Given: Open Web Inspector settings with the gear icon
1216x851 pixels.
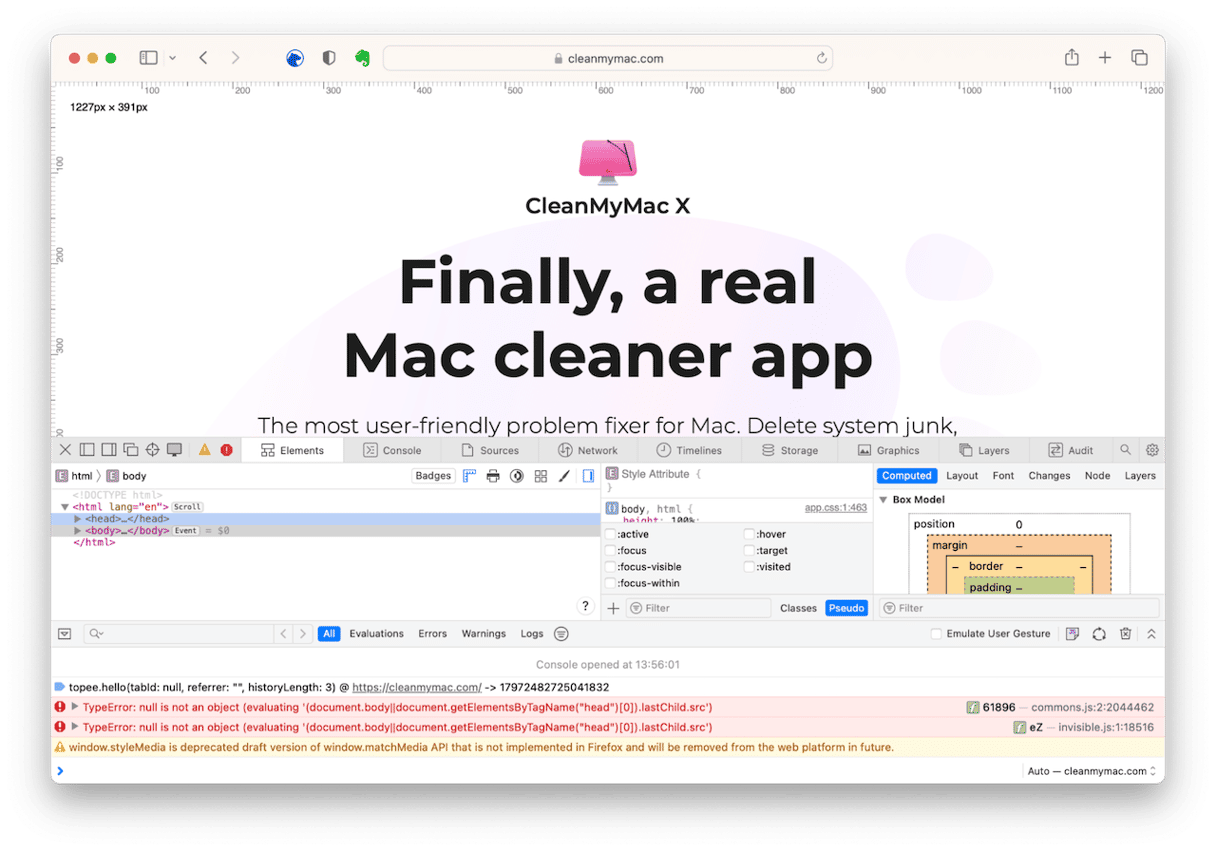Looking at the screenshot, I should (1151, 450).
